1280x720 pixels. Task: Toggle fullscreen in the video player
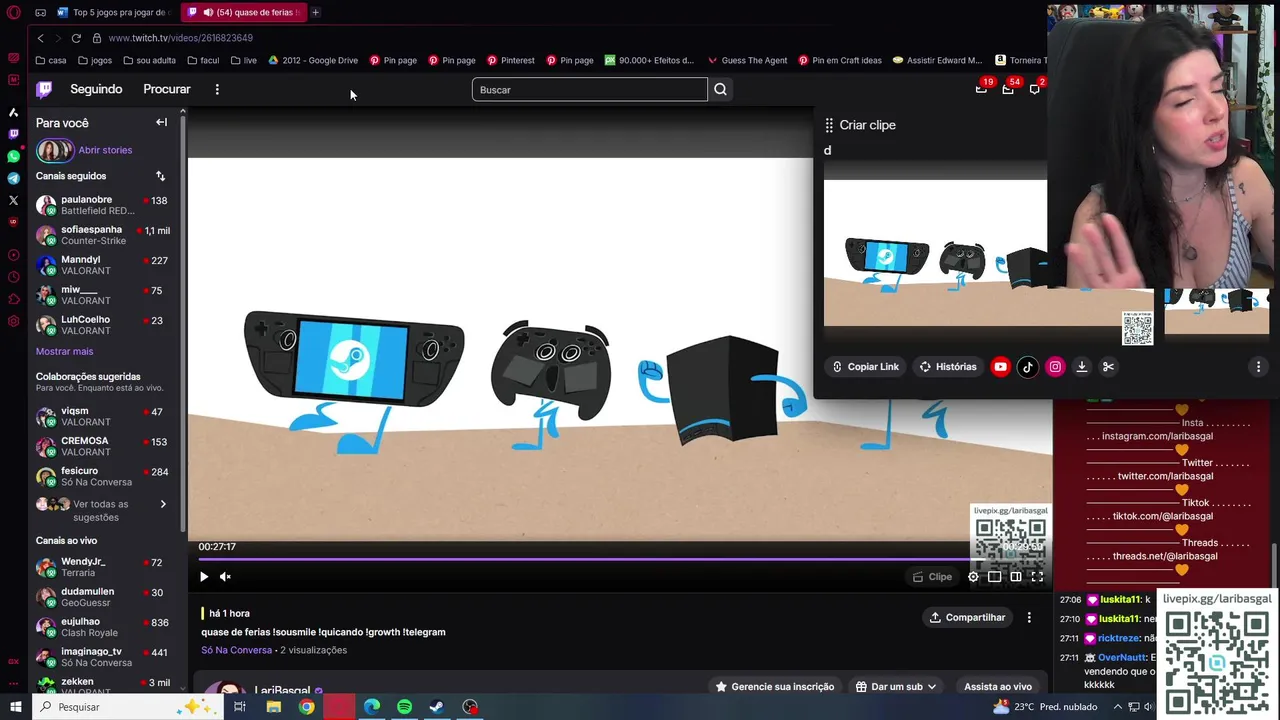[x=1037, y=576]
